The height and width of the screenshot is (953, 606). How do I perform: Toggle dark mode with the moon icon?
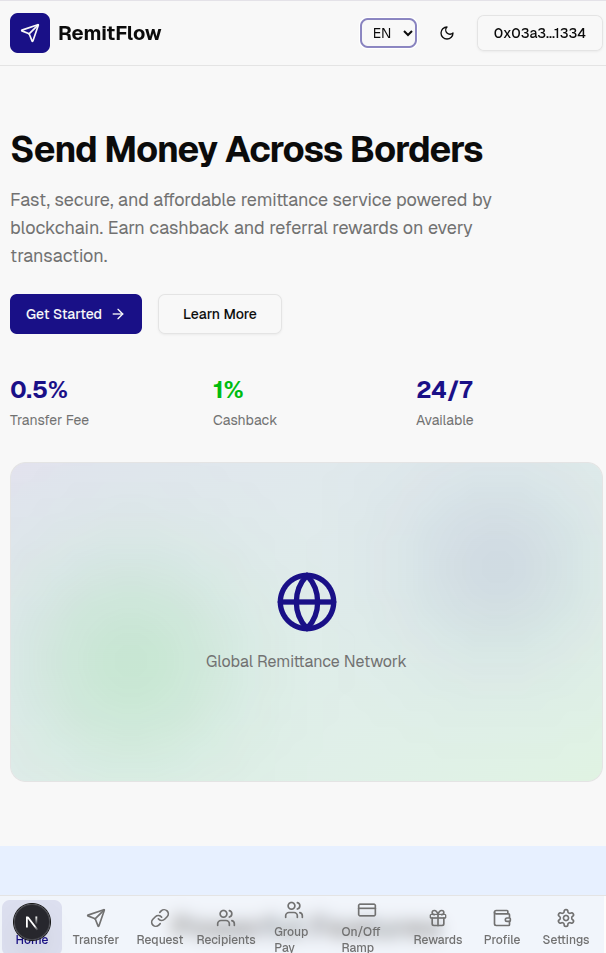447,32
